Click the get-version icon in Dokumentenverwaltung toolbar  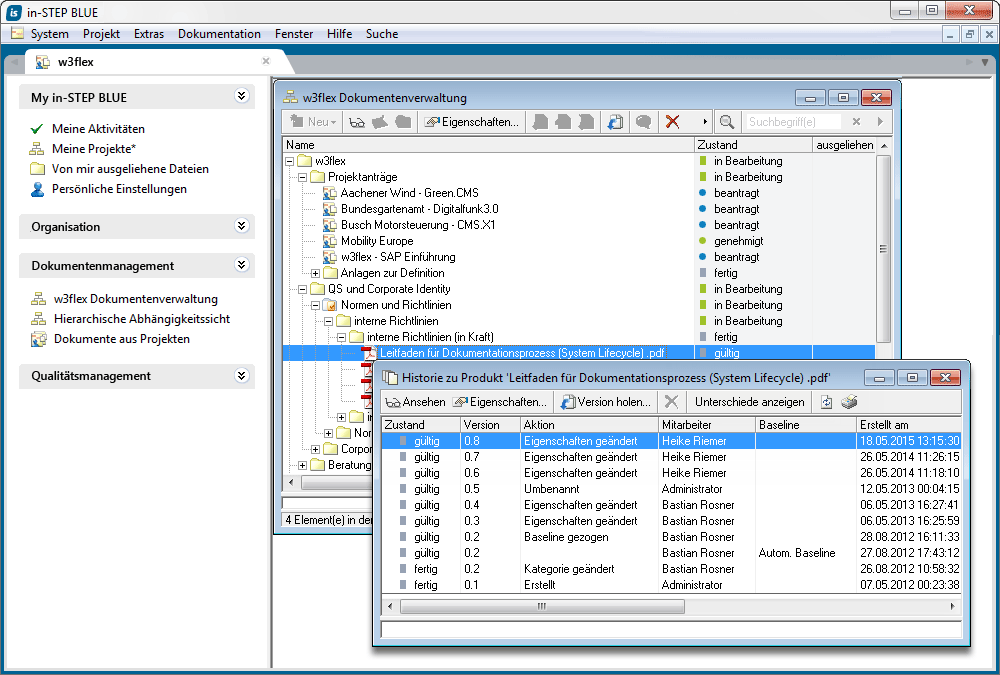[616, 122]
